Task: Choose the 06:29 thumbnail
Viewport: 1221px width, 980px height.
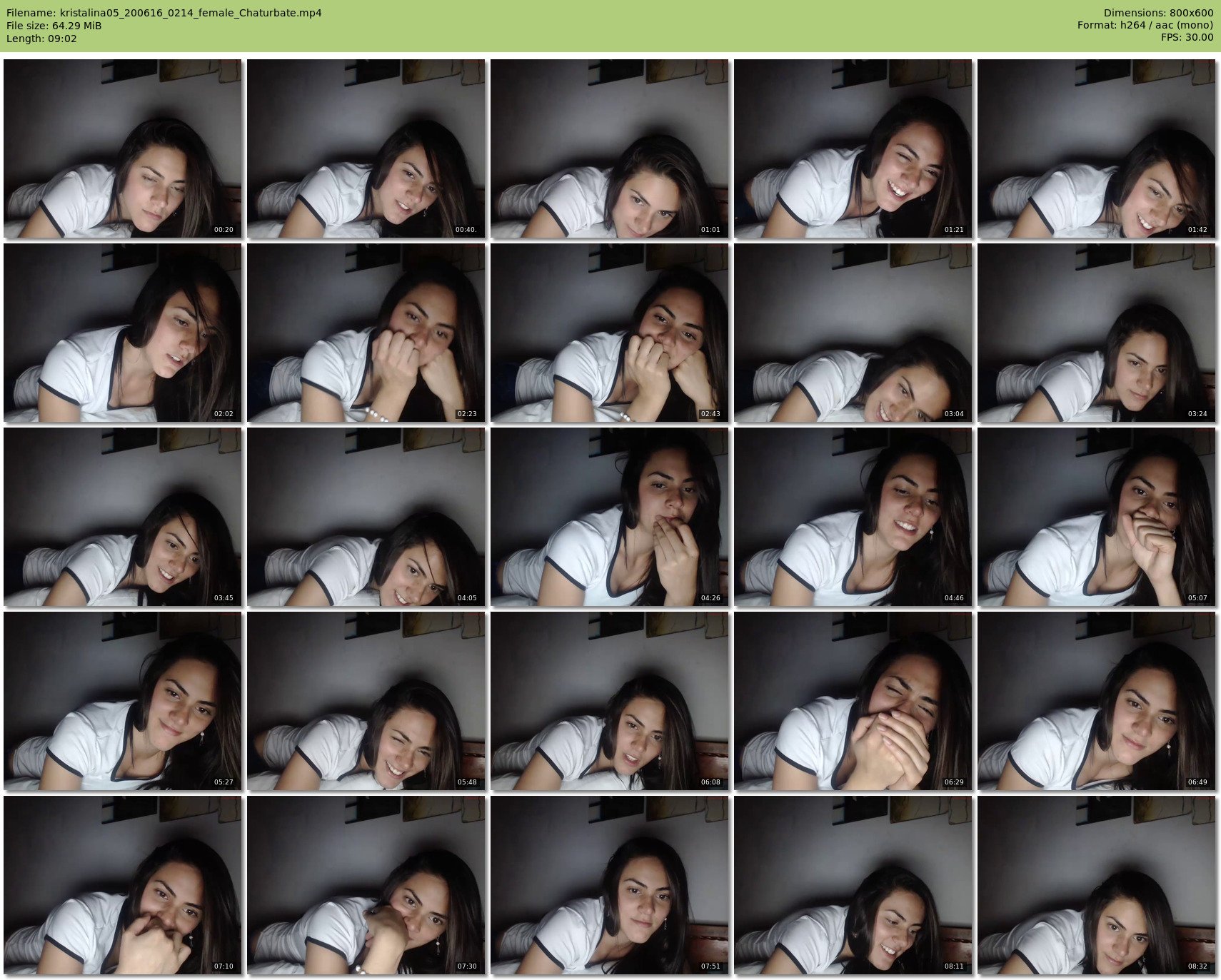Action: coord(853,701)
